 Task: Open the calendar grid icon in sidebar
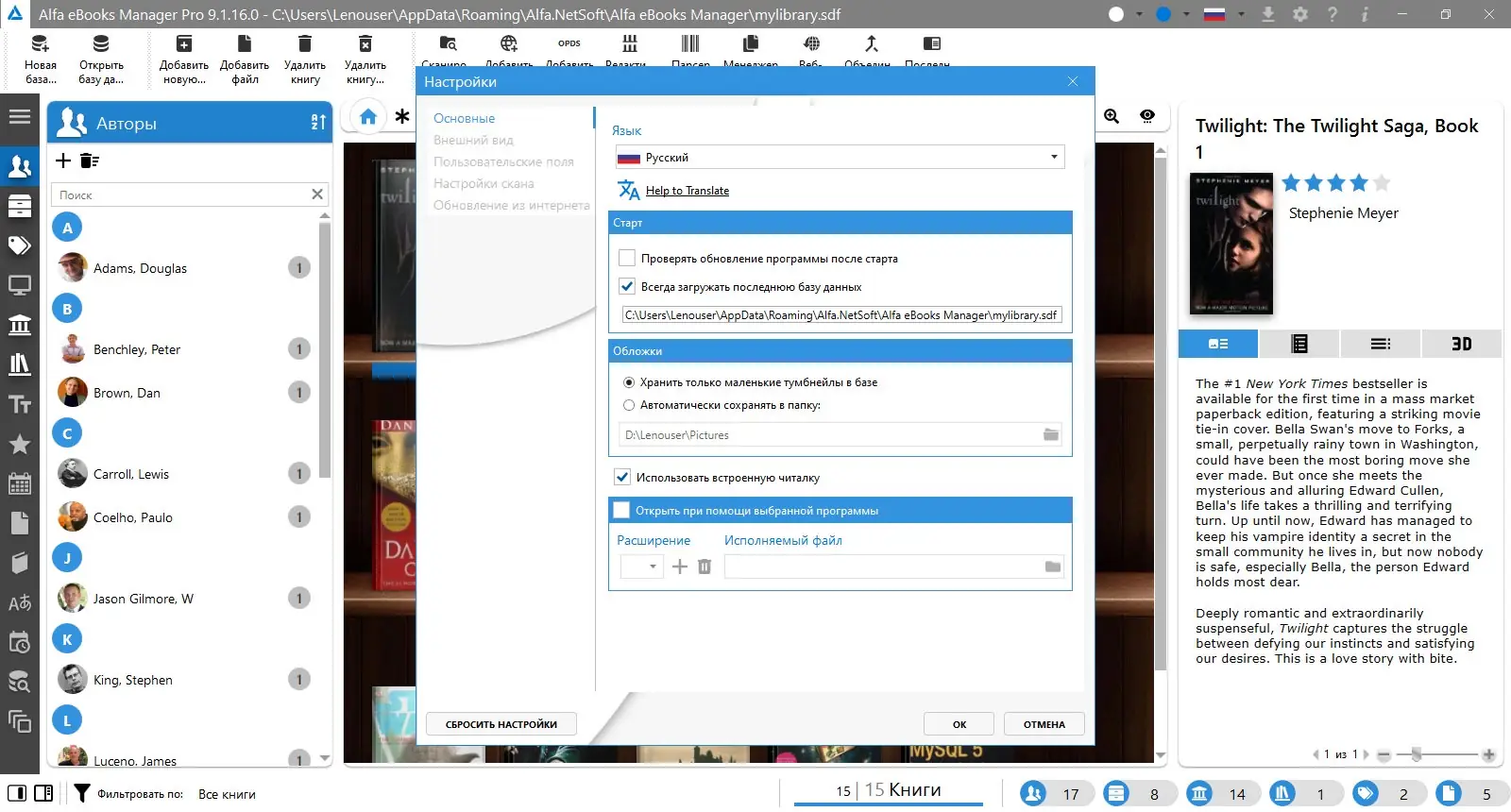click(20, 483)
